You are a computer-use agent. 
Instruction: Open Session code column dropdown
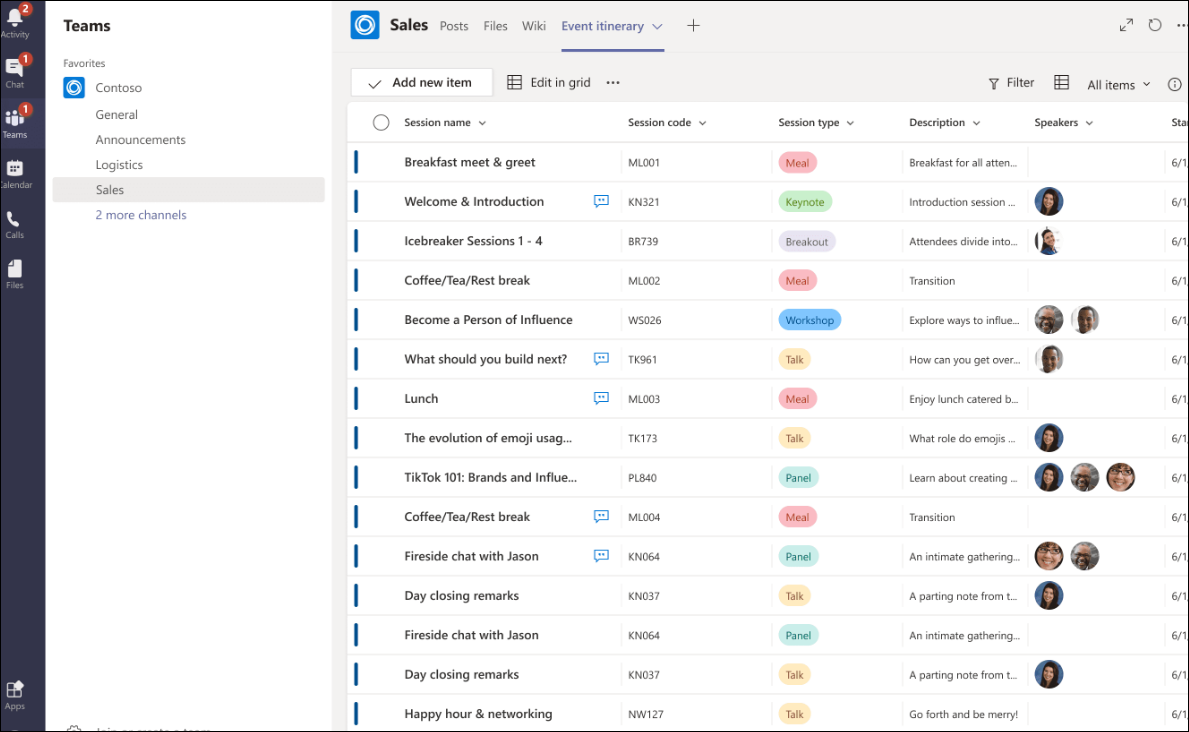coord(702,123)
